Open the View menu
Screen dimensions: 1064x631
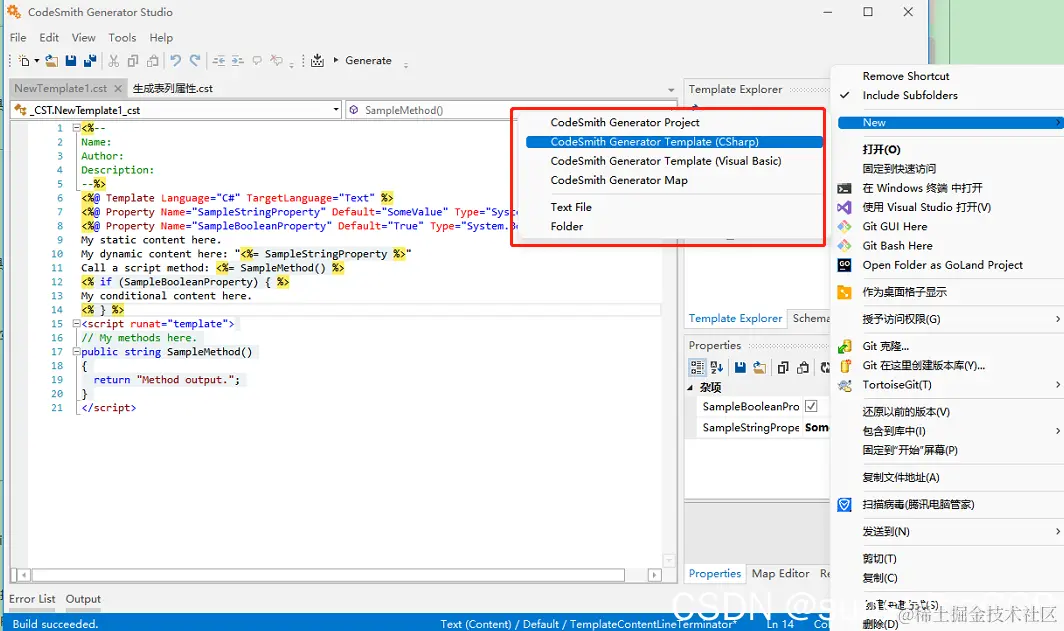coord(83,37)
